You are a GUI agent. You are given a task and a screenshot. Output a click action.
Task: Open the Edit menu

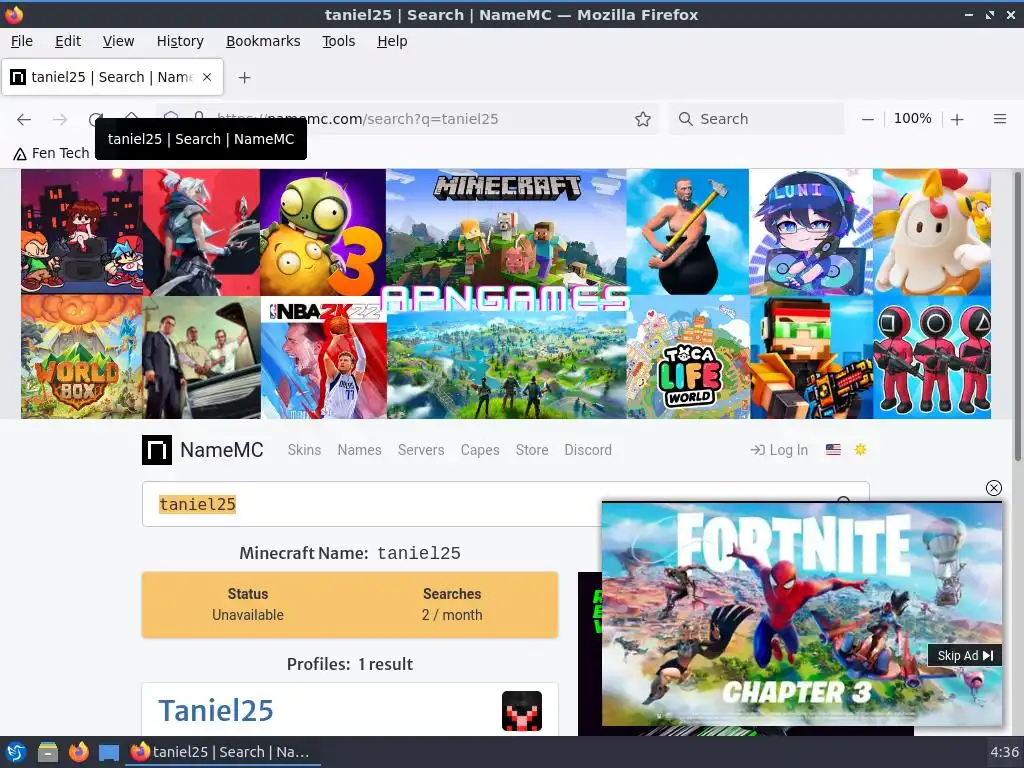click(x=68, y=41)
